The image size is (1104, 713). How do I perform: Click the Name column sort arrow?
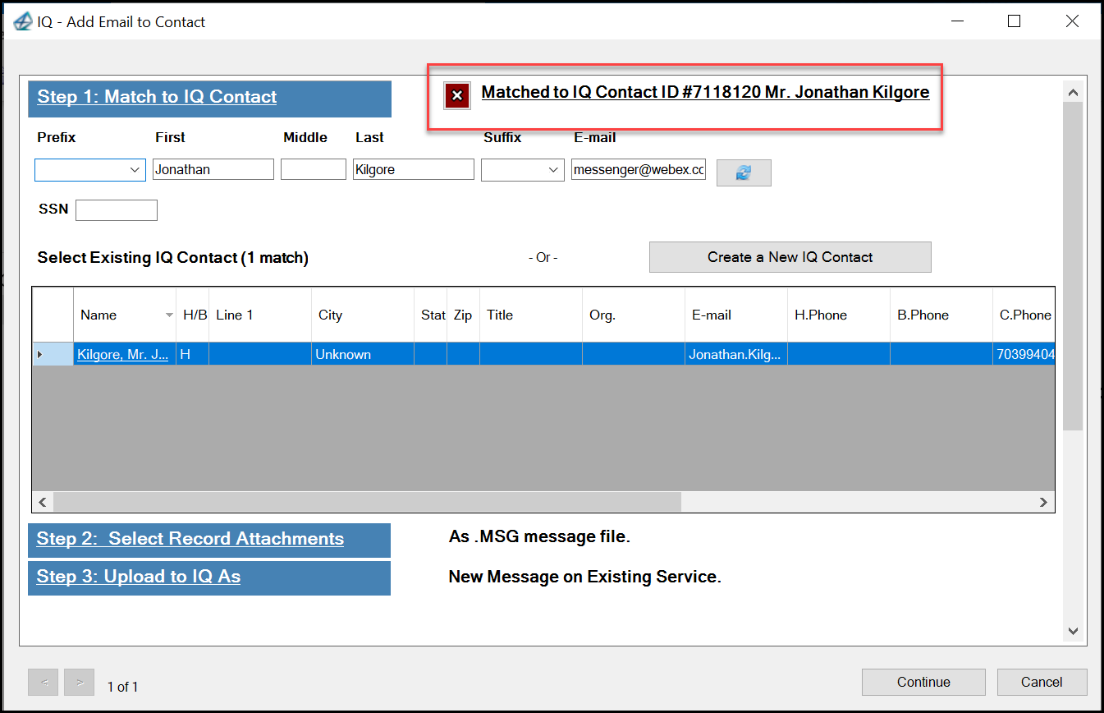[x=169, y=315]
